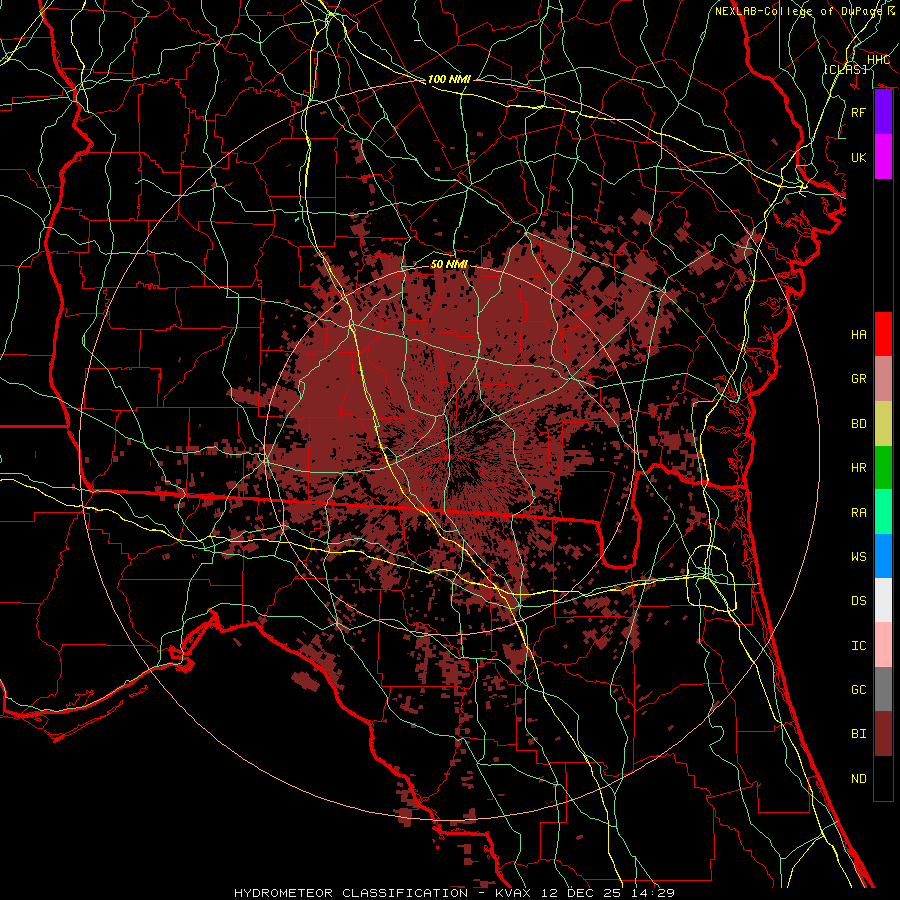Click the magenta UK legend color swatch

coord(883,157)
